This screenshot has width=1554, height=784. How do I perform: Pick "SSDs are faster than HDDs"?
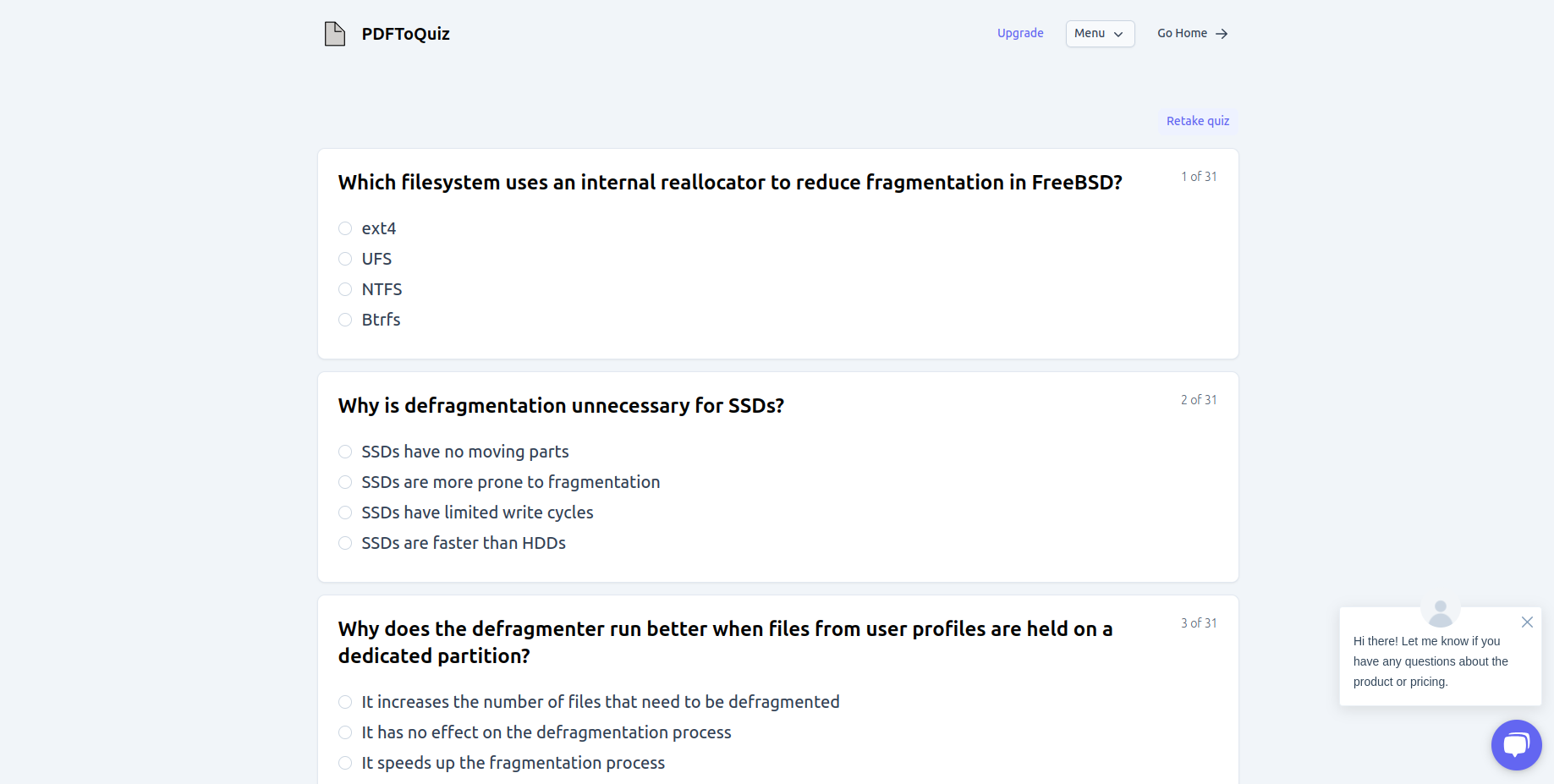click(345, 543)
